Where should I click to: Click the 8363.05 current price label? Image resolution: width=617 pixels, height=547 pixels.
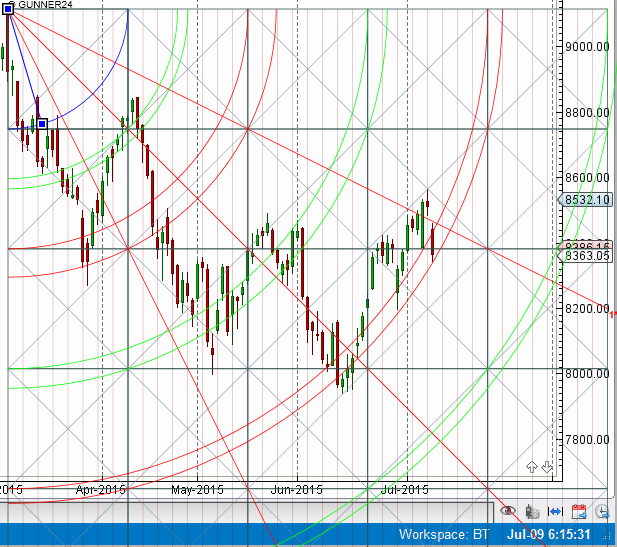[587, 256]
